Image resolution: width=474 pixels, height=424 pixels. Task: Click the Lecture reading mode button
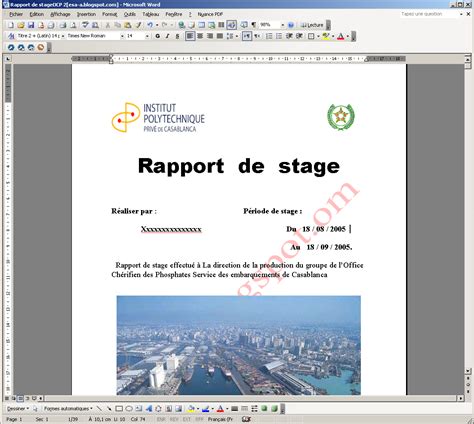[312, 25]
